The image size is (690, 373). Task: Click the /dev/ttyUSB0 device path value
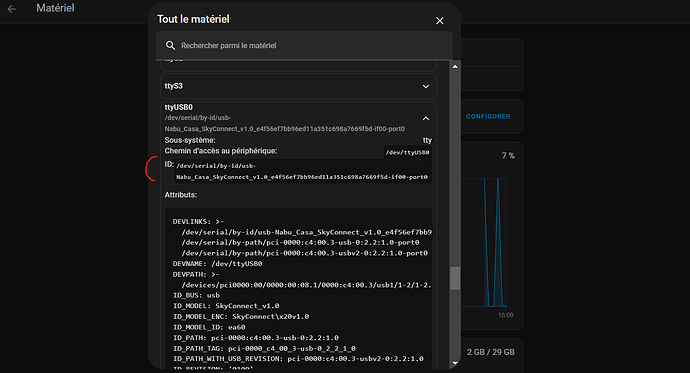(x=407, y=152)
